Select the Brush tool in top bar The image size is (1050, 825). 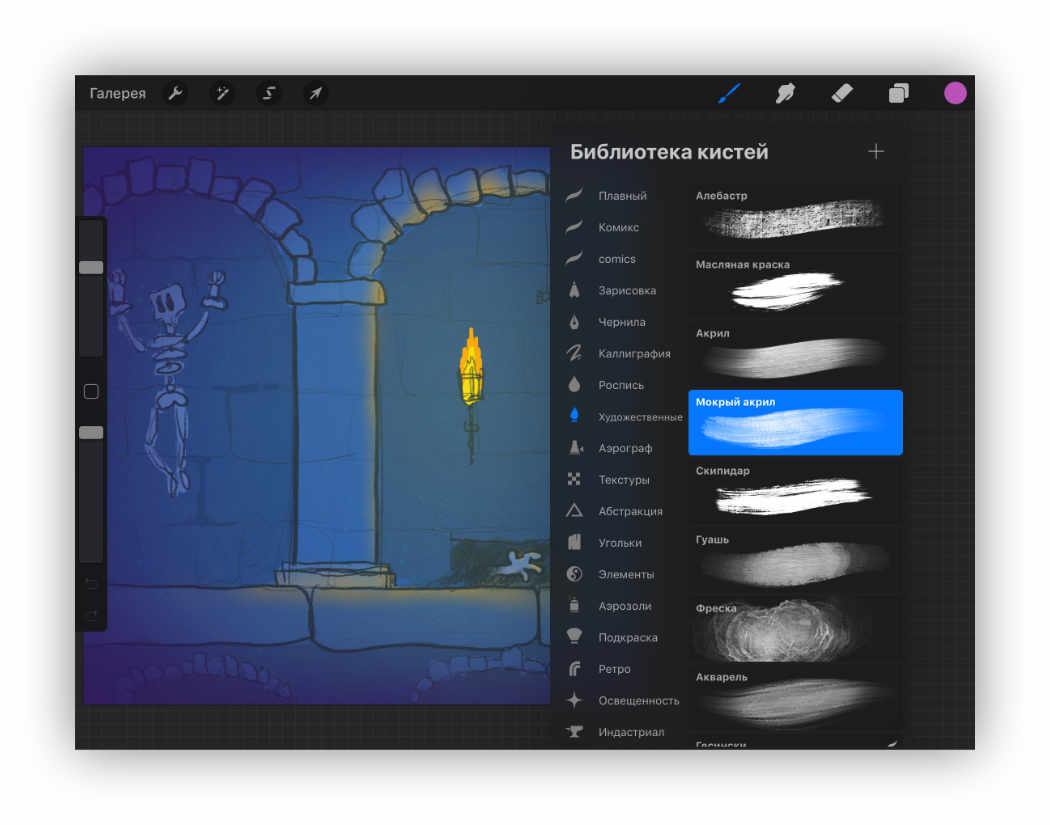(x=729, y=93)
